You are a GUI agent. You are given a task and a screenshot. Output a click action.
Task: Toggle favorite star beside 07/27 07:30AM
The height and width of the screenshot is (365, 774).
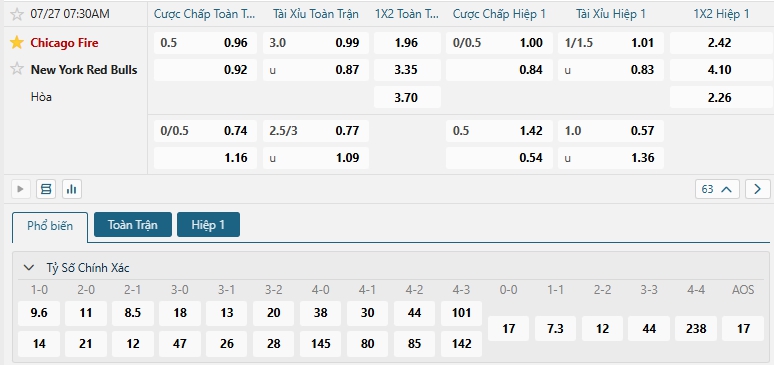[x=17, y=14]
